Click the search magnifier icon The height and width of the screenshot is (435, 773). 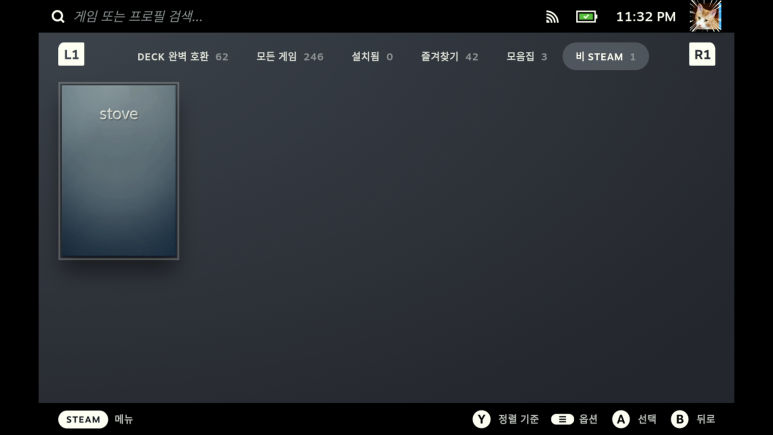click(x=58, y=17)
